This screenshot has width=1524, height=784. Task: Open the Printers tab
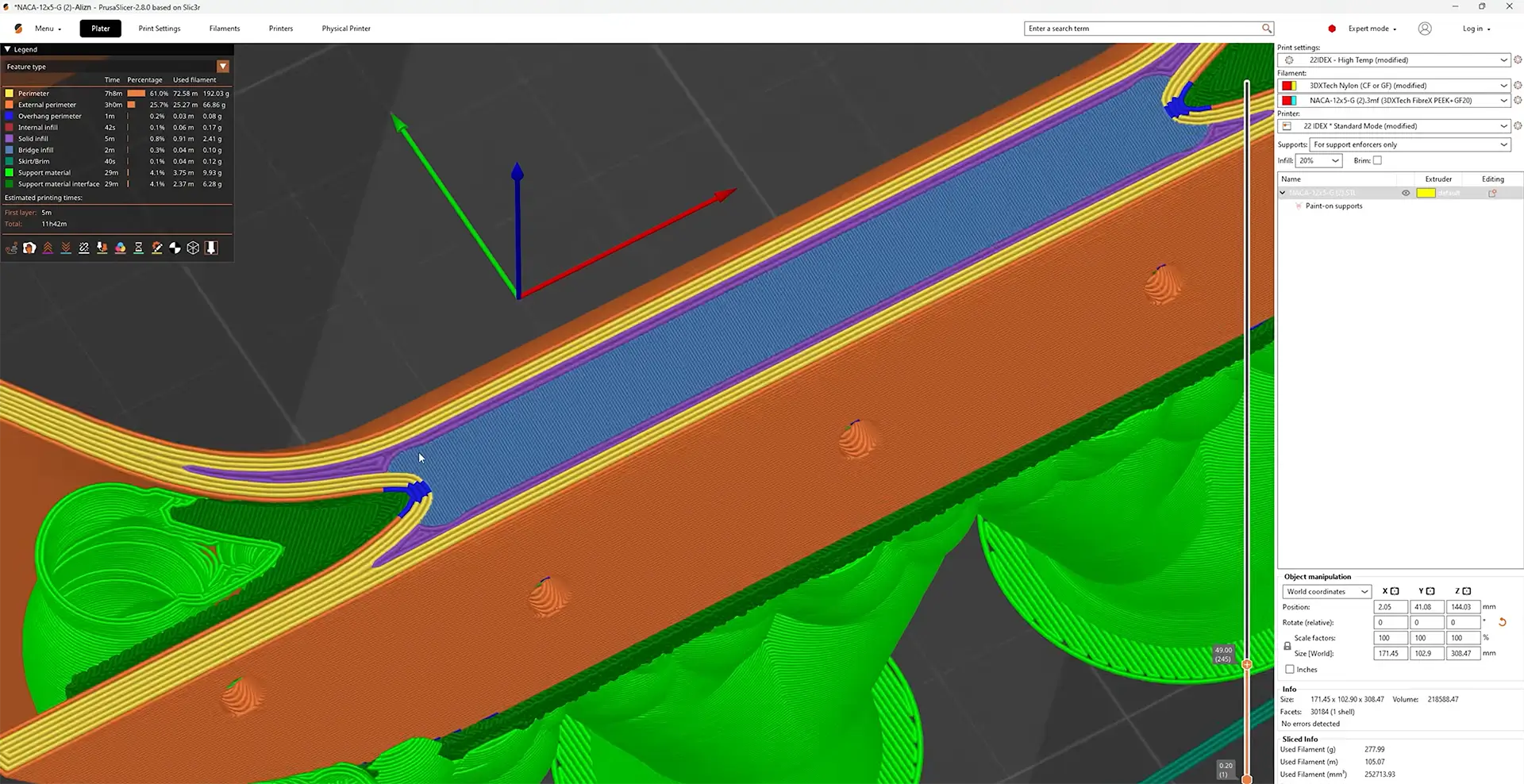(x=281, y=29)
